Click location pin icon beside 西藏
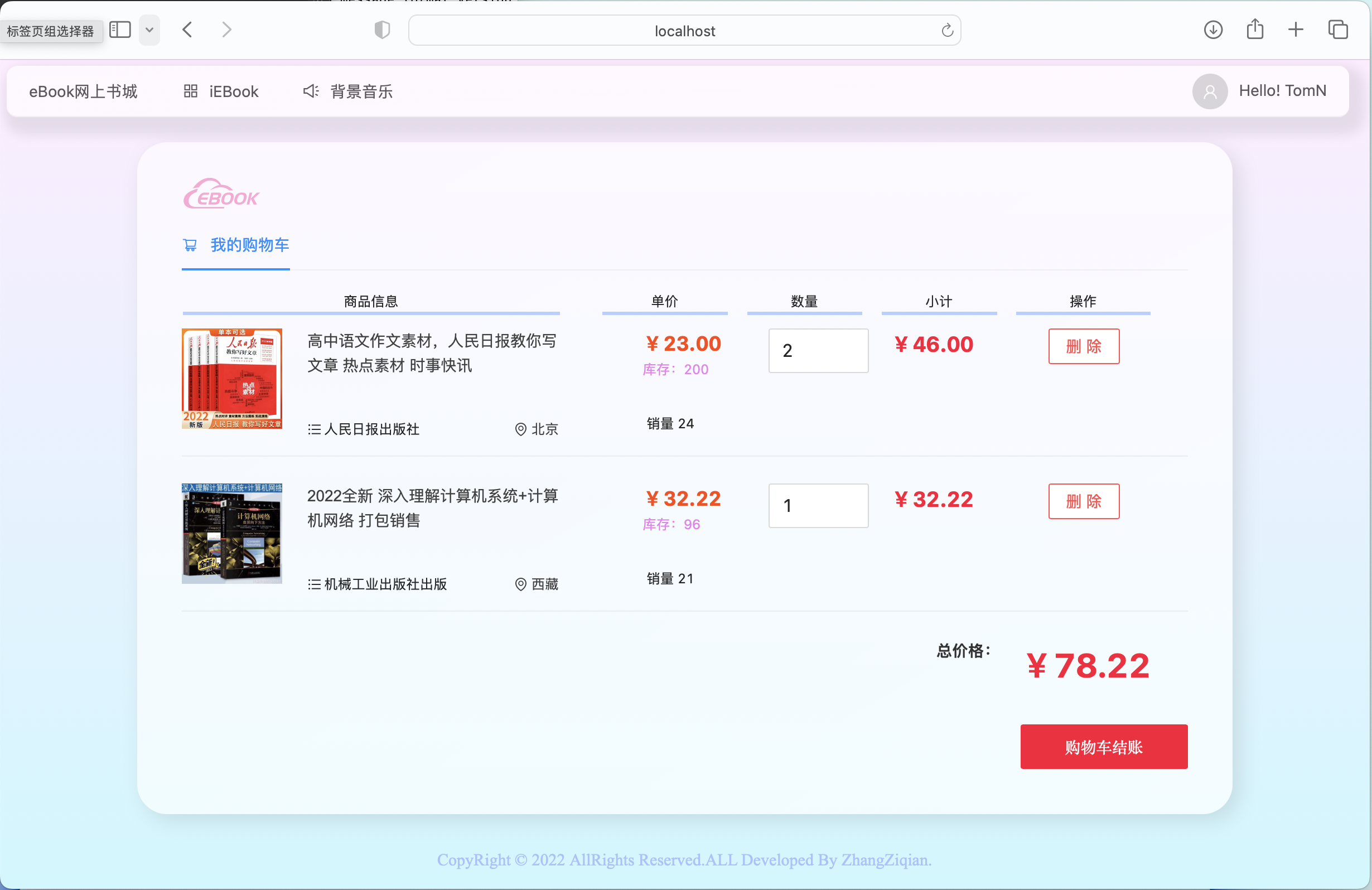Screen dimensions: 1372x890 point(520,584)
